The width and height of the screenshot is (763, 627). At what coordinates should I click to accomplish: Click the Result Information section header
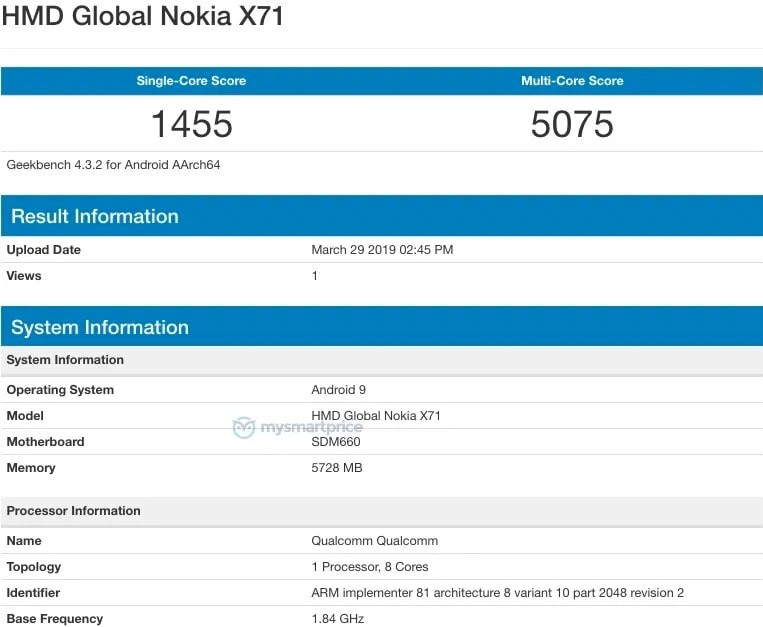pos(382,216)
